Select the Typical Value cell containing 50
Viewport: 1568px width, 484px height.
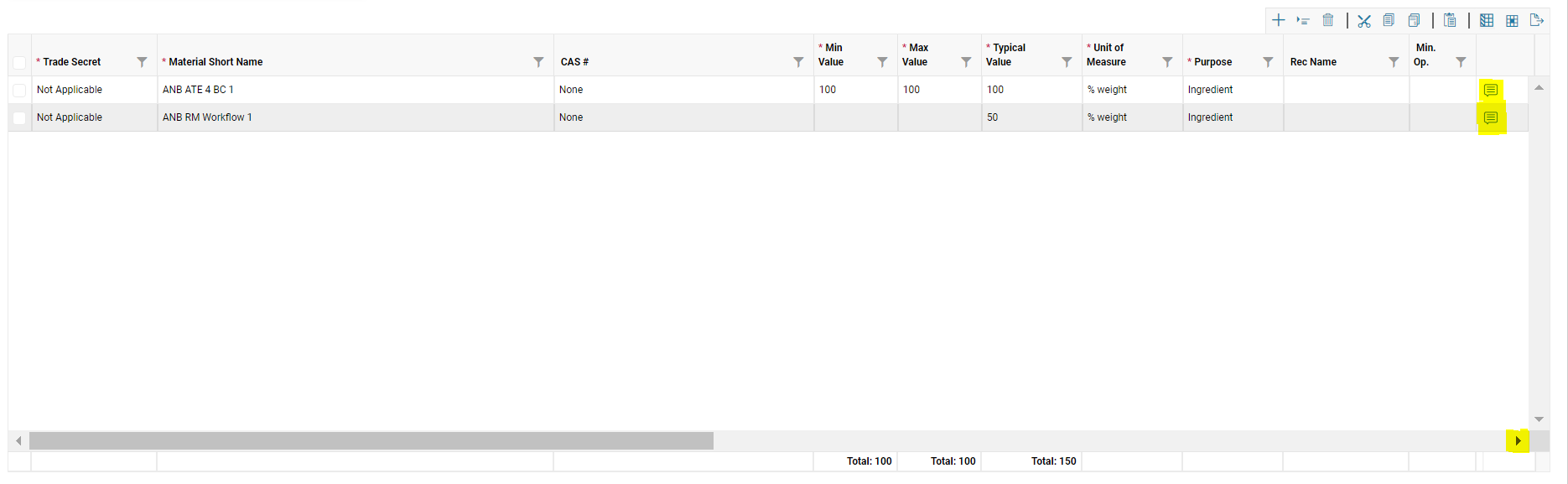(1031, 117)
